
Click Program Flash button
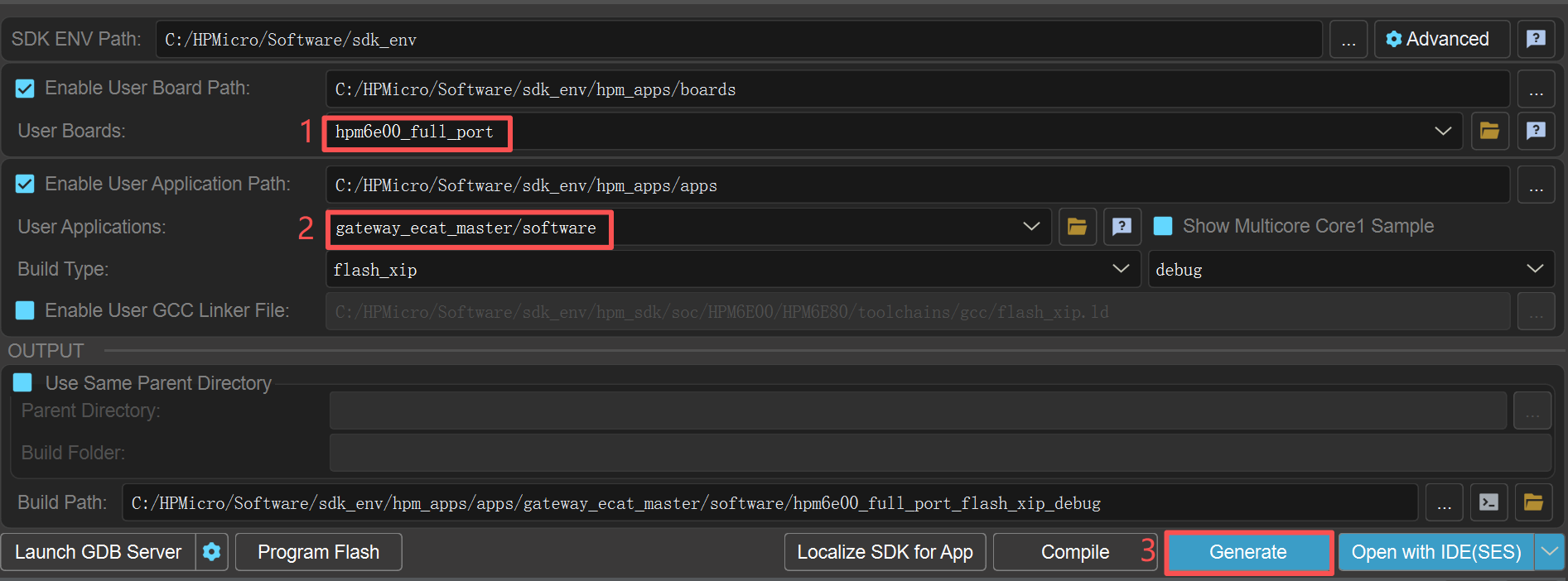319,552
